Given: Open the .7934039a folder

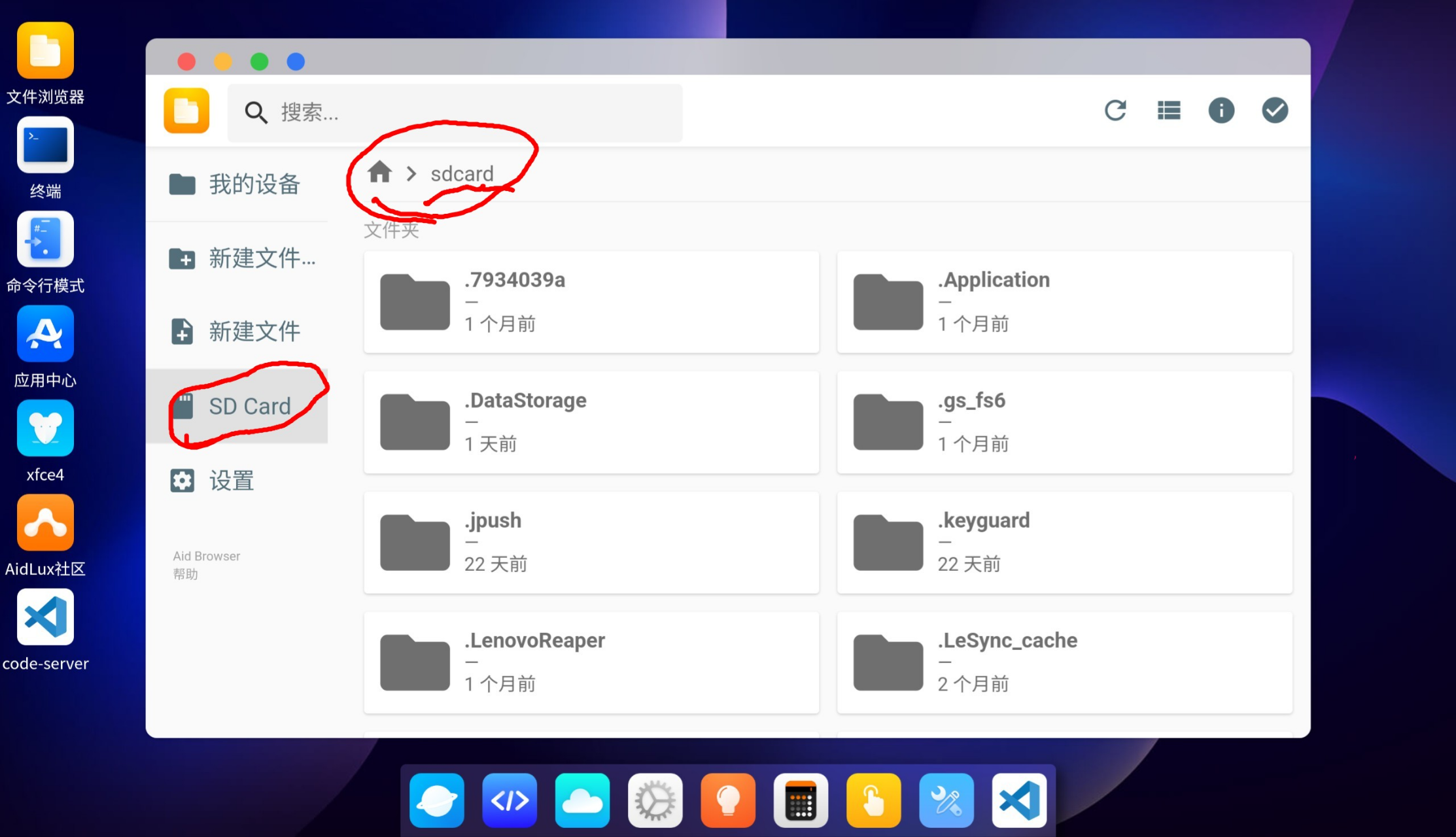Looking at the screenshot, I should point(591,302).
